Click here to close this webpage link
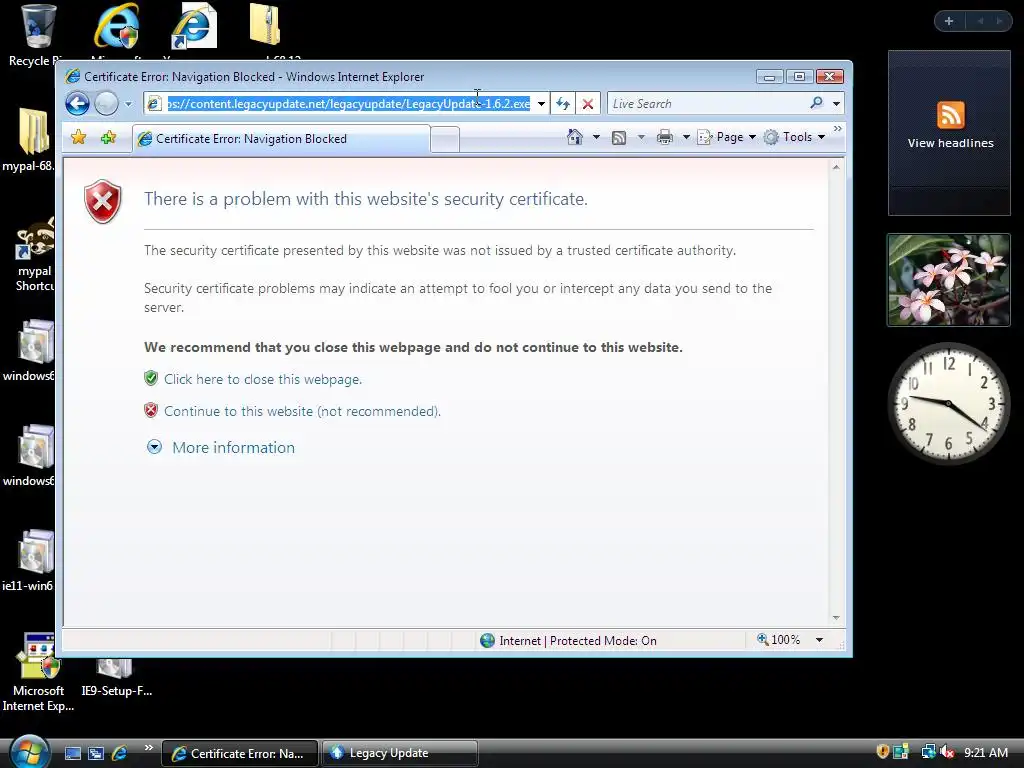 (x=263, y=379)
